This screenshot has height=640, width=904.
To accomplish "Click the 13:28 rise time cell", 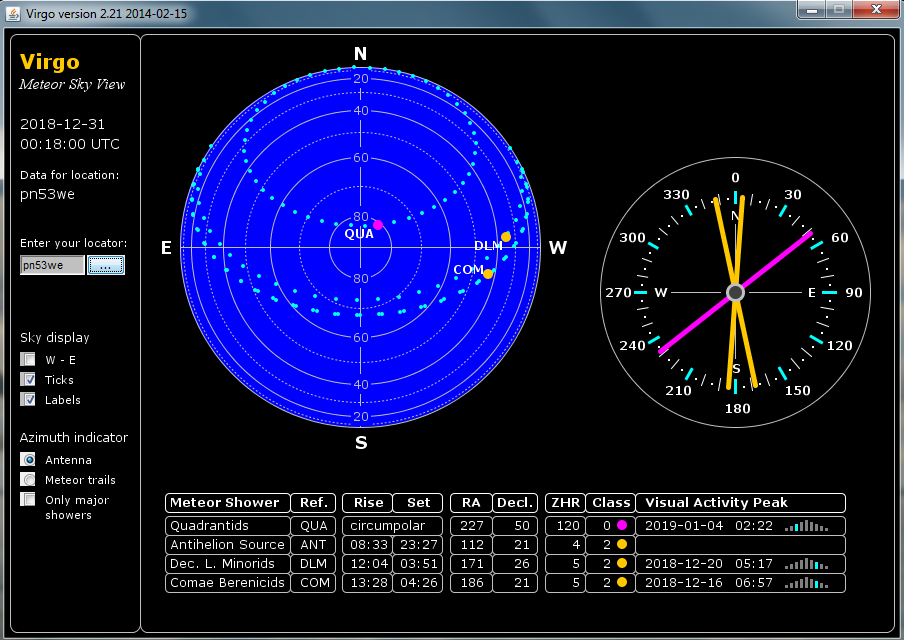I will click(x=368, y=583).
